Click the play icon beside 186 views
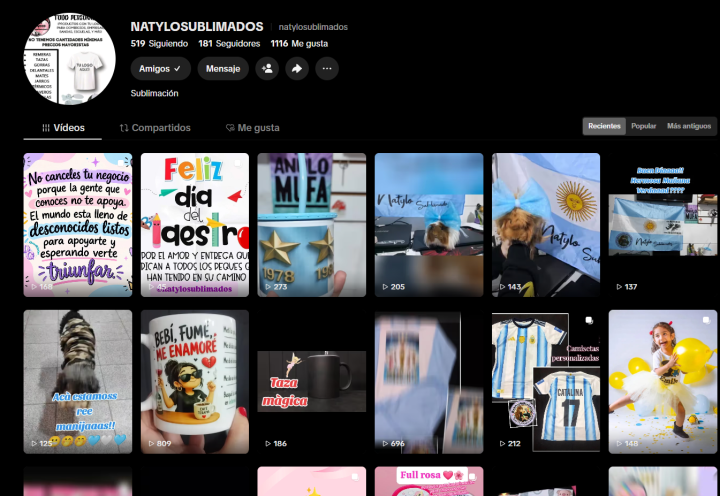The width and height of the screenshot is (720, 496). click(268, 444)
